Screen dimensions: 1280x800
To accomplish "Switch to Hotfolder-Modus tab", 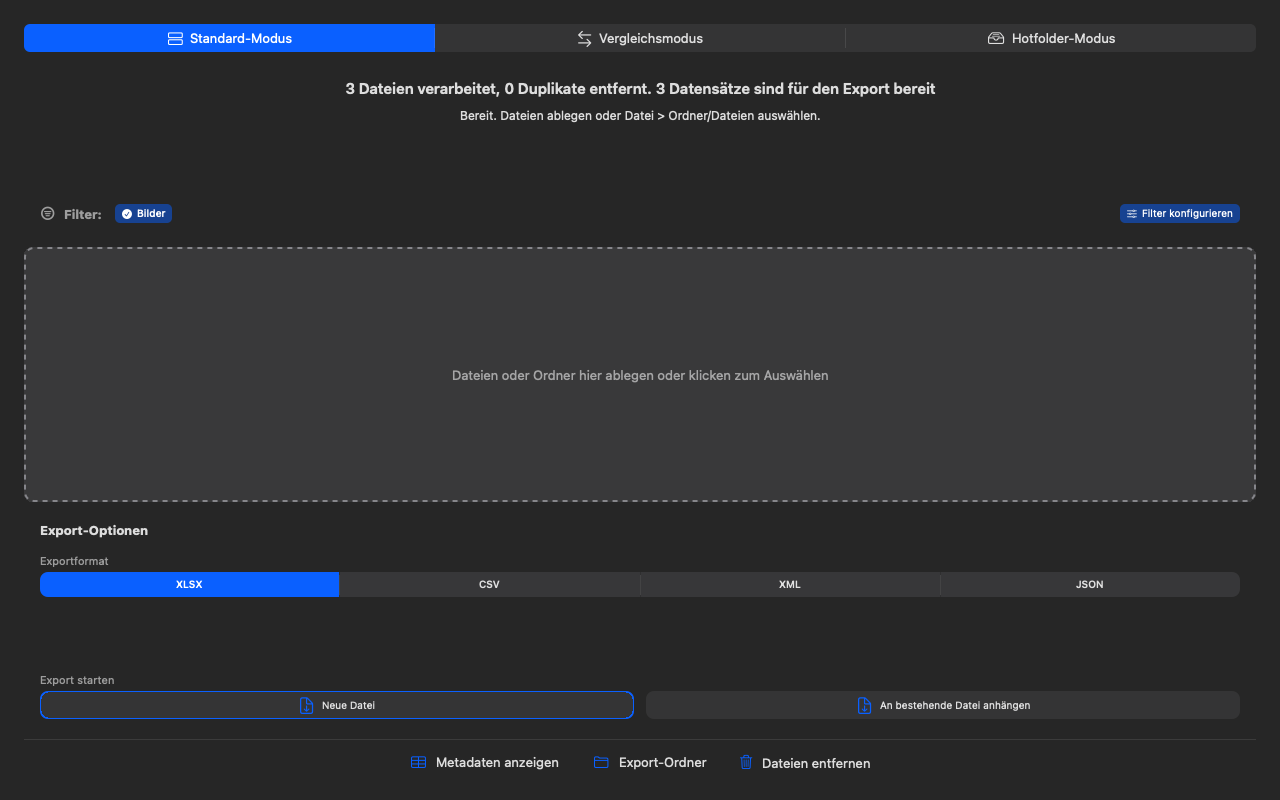I will 1051,38.
